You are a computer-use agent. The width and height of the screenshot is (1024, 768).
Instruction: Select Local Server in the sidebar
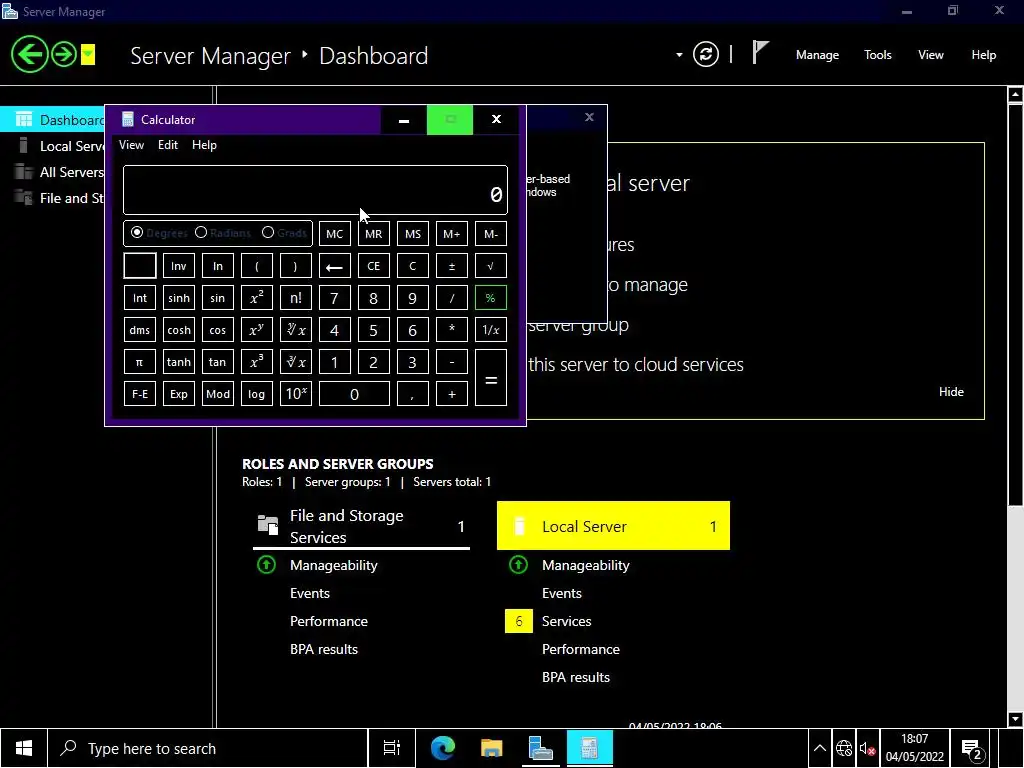coord(54,146)
